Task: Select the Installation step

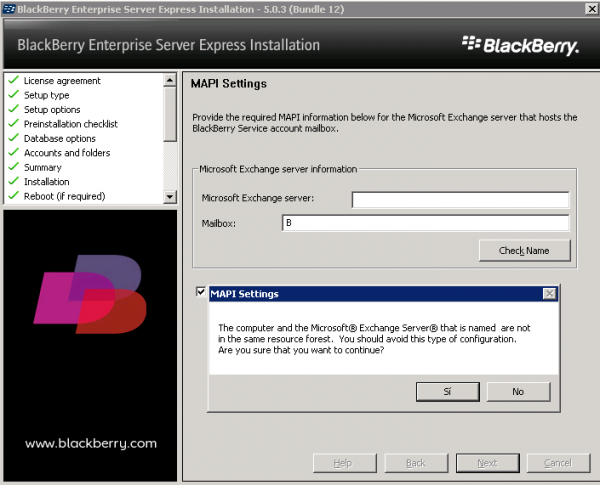Action: coord(47,181)
